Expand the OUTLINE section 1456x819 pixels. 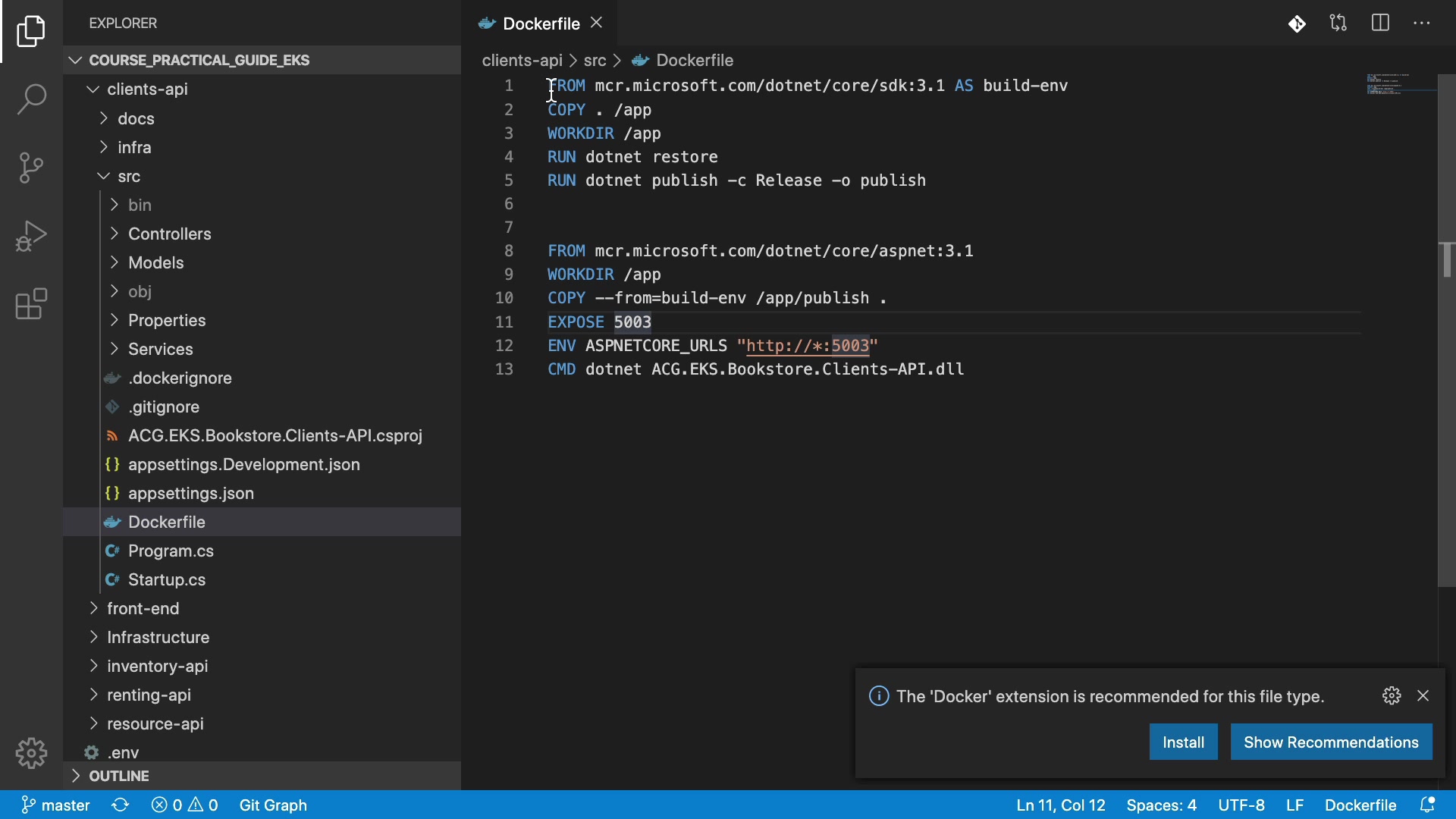(x=119, y=776)
